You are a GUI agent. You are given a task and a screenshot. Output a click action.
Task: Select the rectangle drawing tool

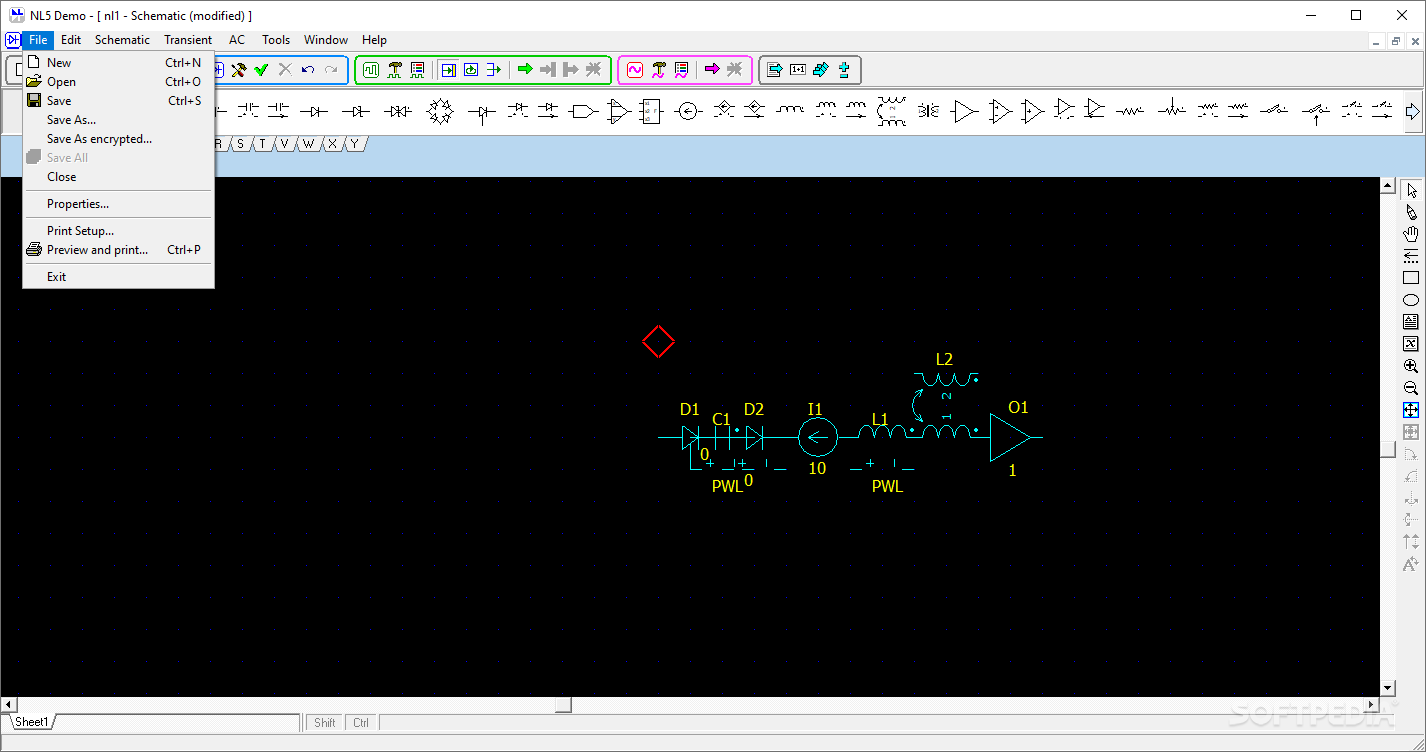point(1411,278)
